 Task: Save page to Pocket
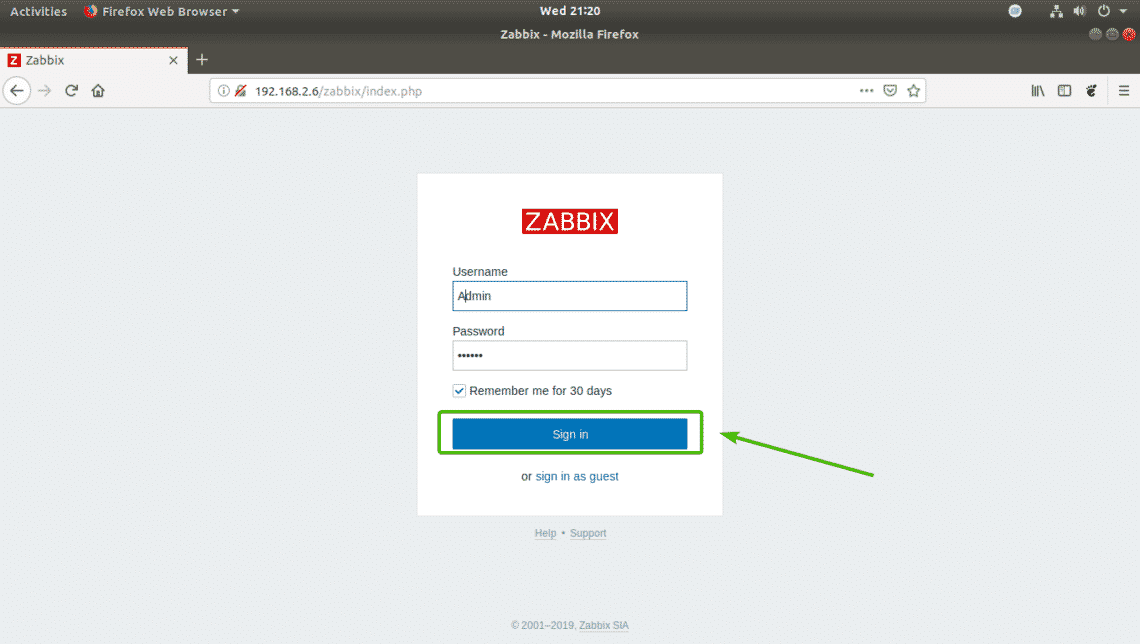point(890,91)
